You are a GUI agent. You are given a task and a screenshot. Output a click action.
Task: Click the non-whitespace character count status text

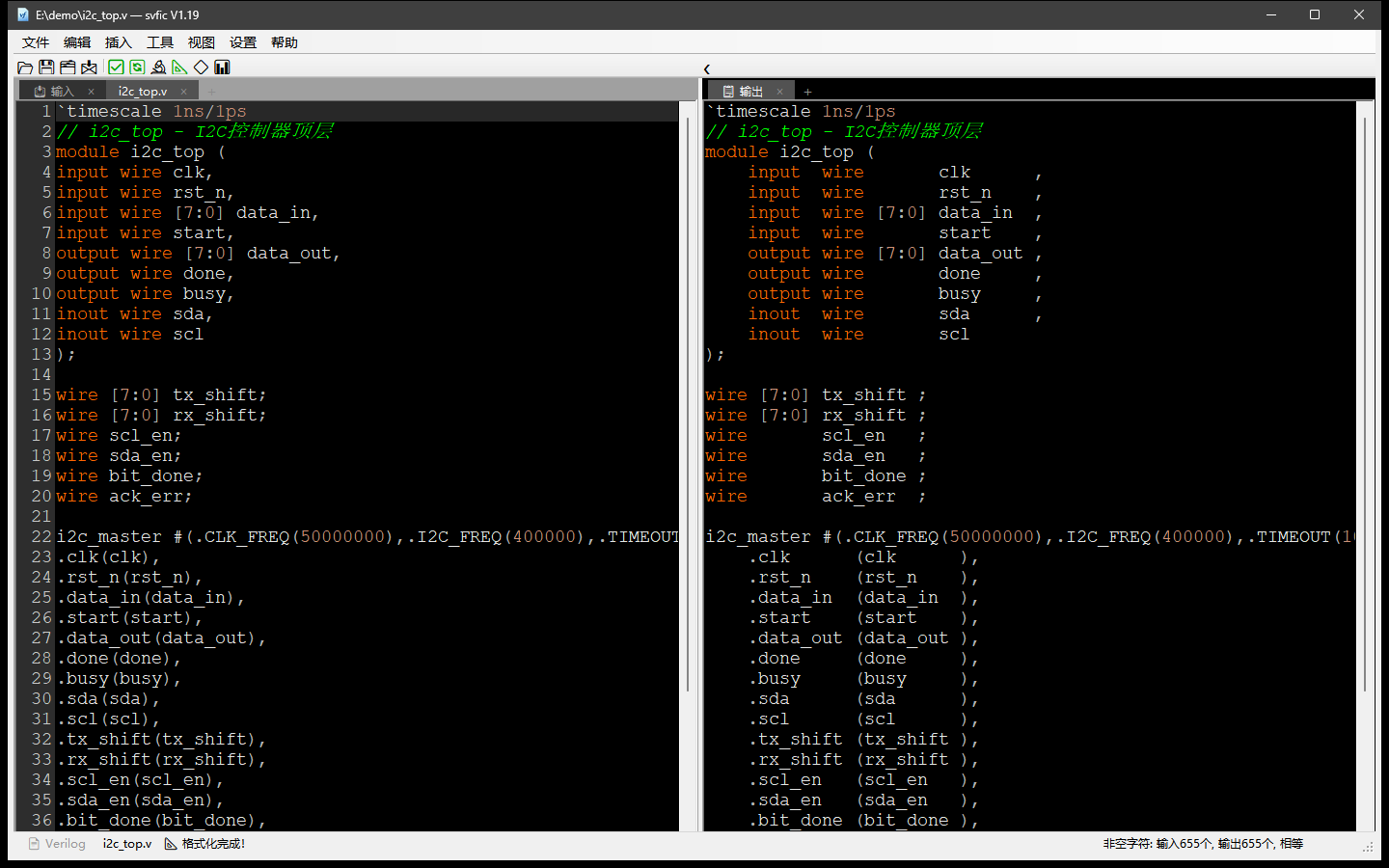(1203, 844)
